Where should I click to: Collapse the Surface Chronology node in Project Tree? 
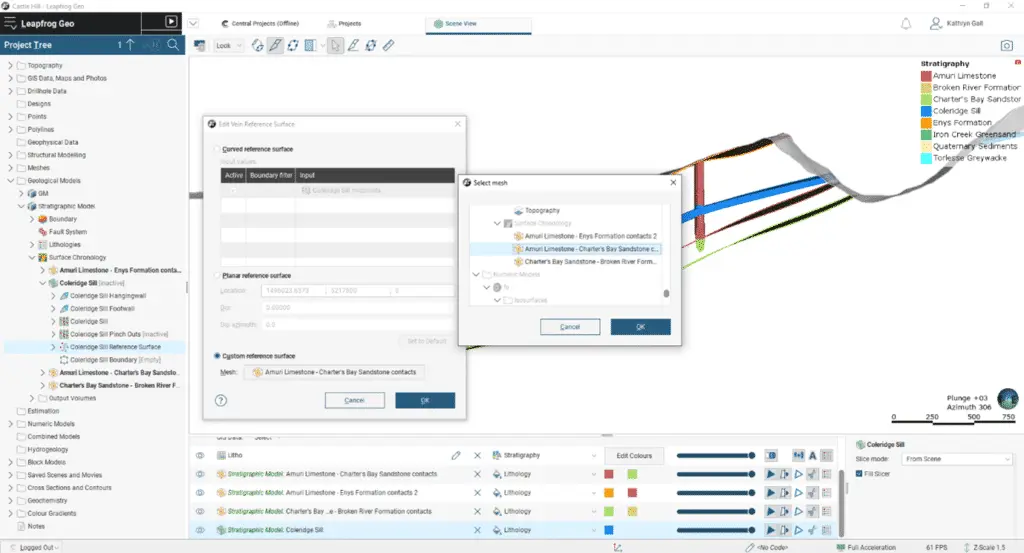(x=31, y=257)
